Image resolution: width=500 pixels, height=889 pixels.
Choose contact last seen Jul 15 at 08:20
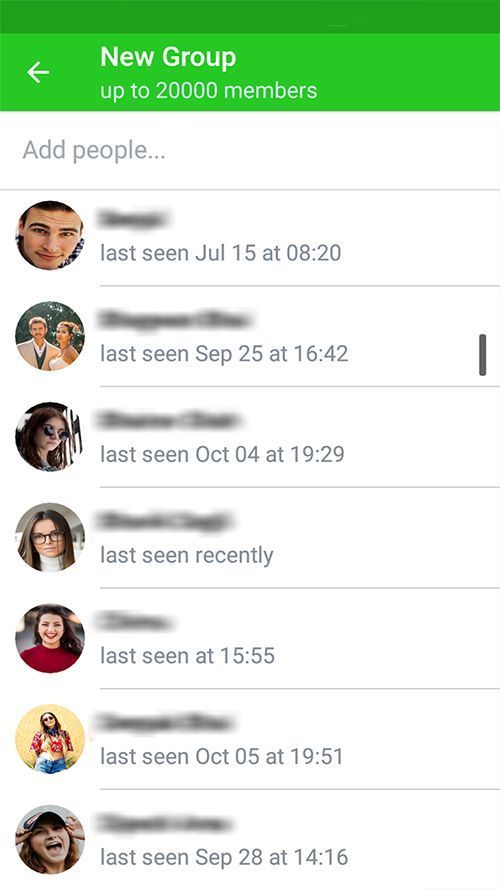click(x=250, y=235)
